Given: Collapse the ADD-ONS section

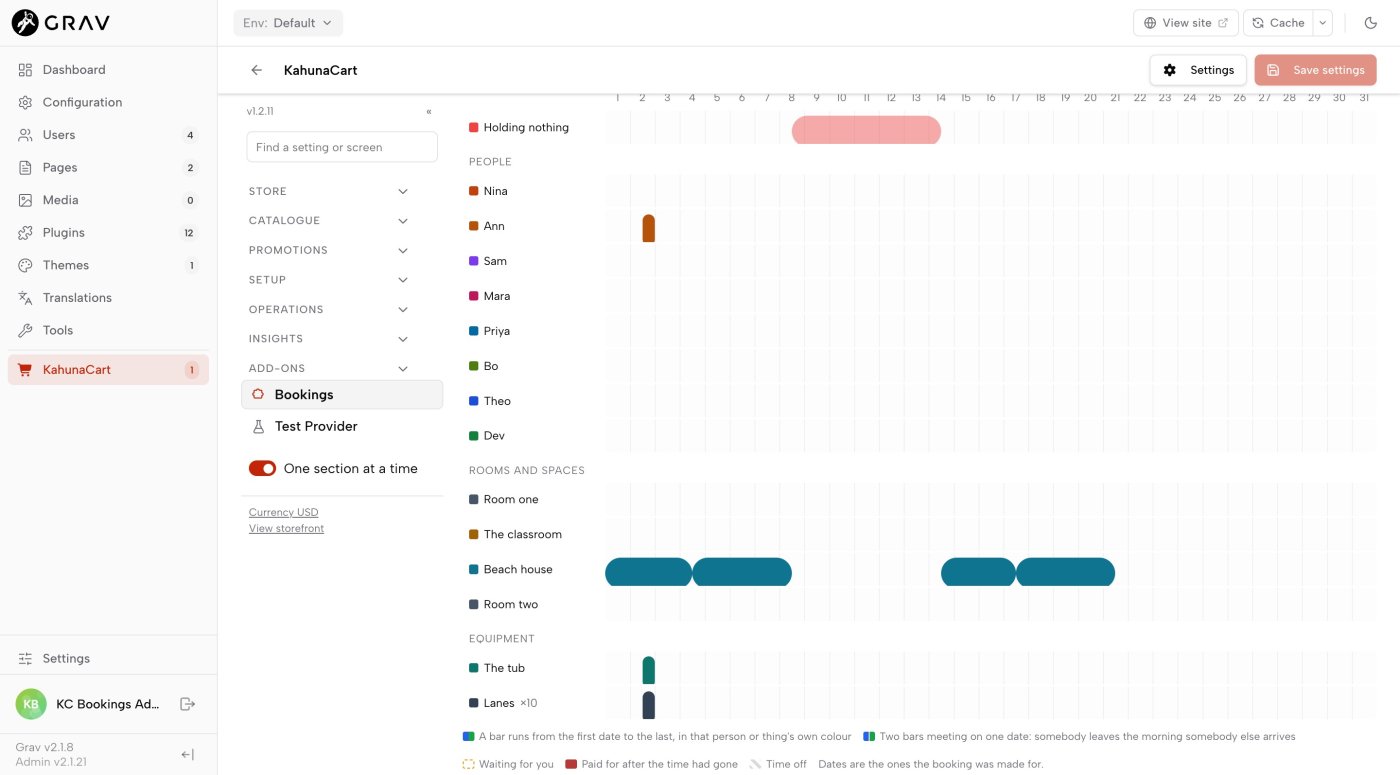Looking at the screenshot, I should [x=329, y=368].
